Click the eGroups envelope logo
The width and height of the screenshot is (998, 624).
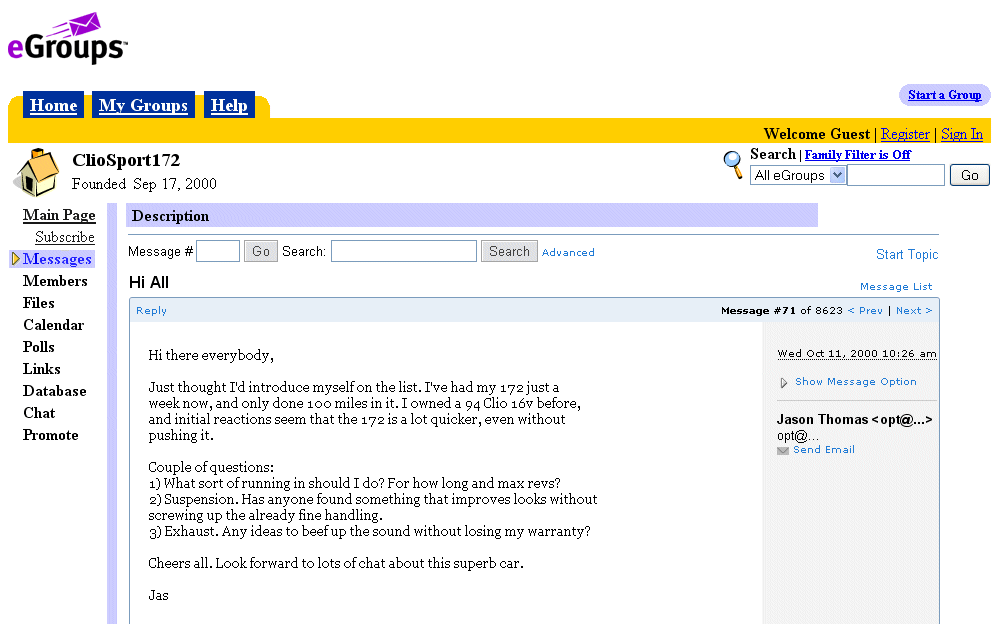67,39
